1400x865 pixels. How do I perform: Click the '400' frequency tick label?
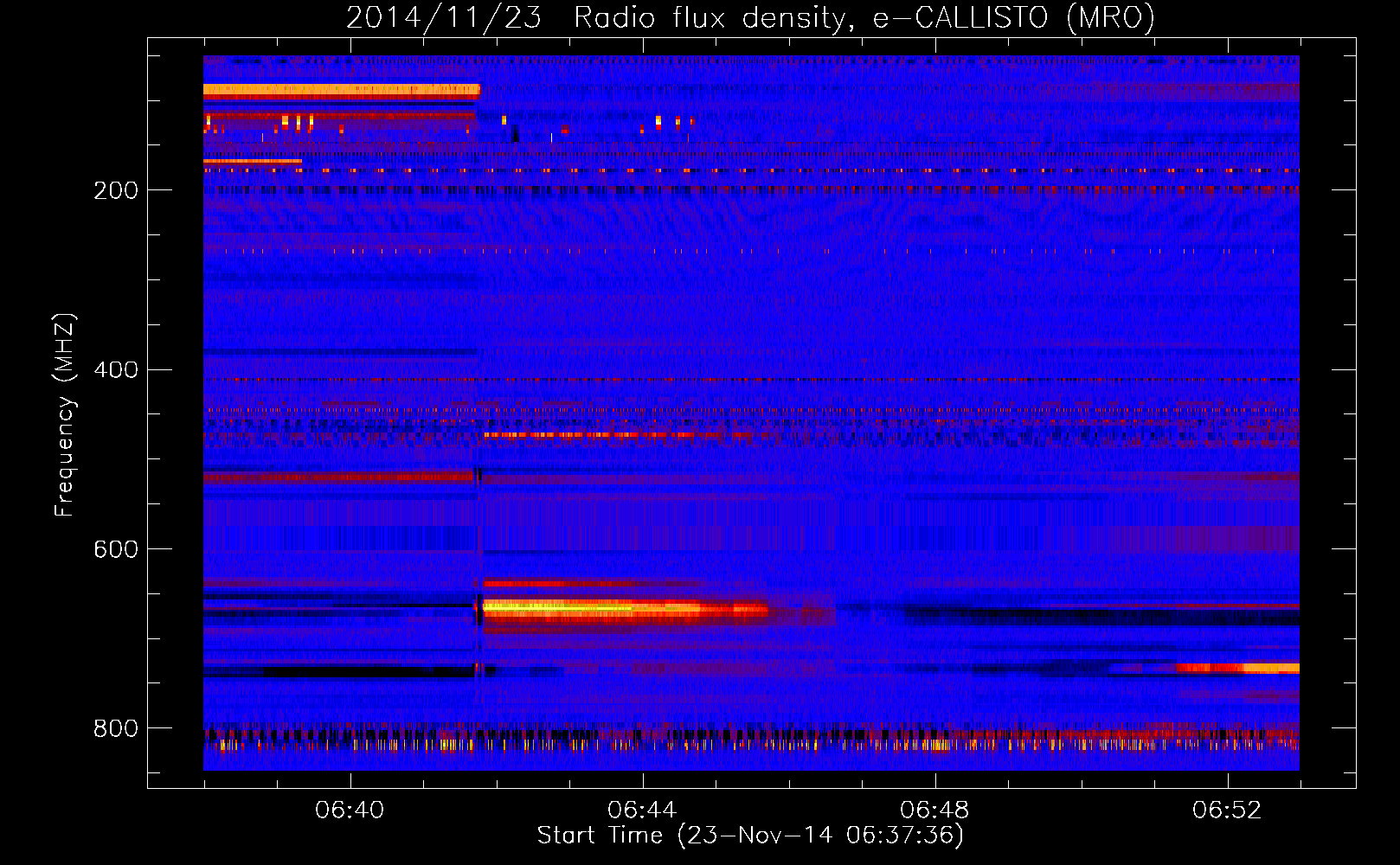click(x=116, y=370)
